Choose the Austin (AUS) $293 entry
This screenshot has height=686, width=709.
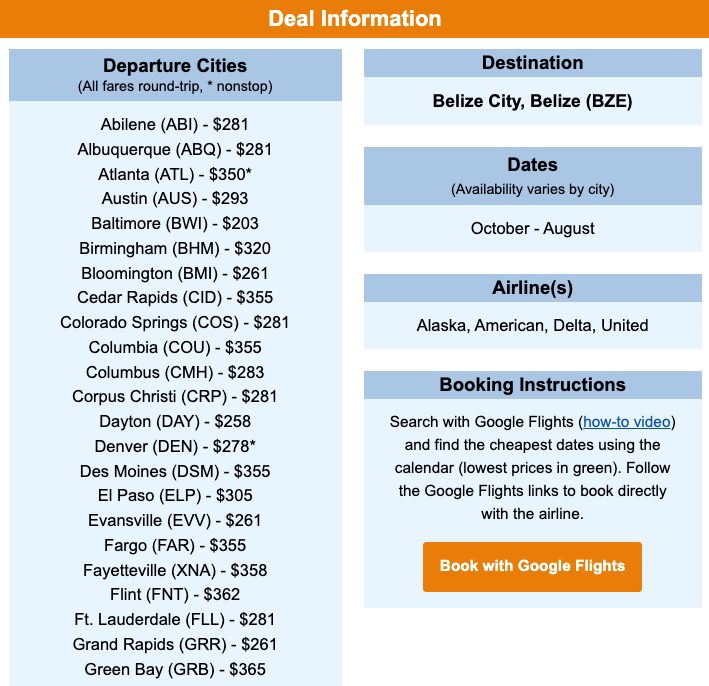click(x=175, y=198)
